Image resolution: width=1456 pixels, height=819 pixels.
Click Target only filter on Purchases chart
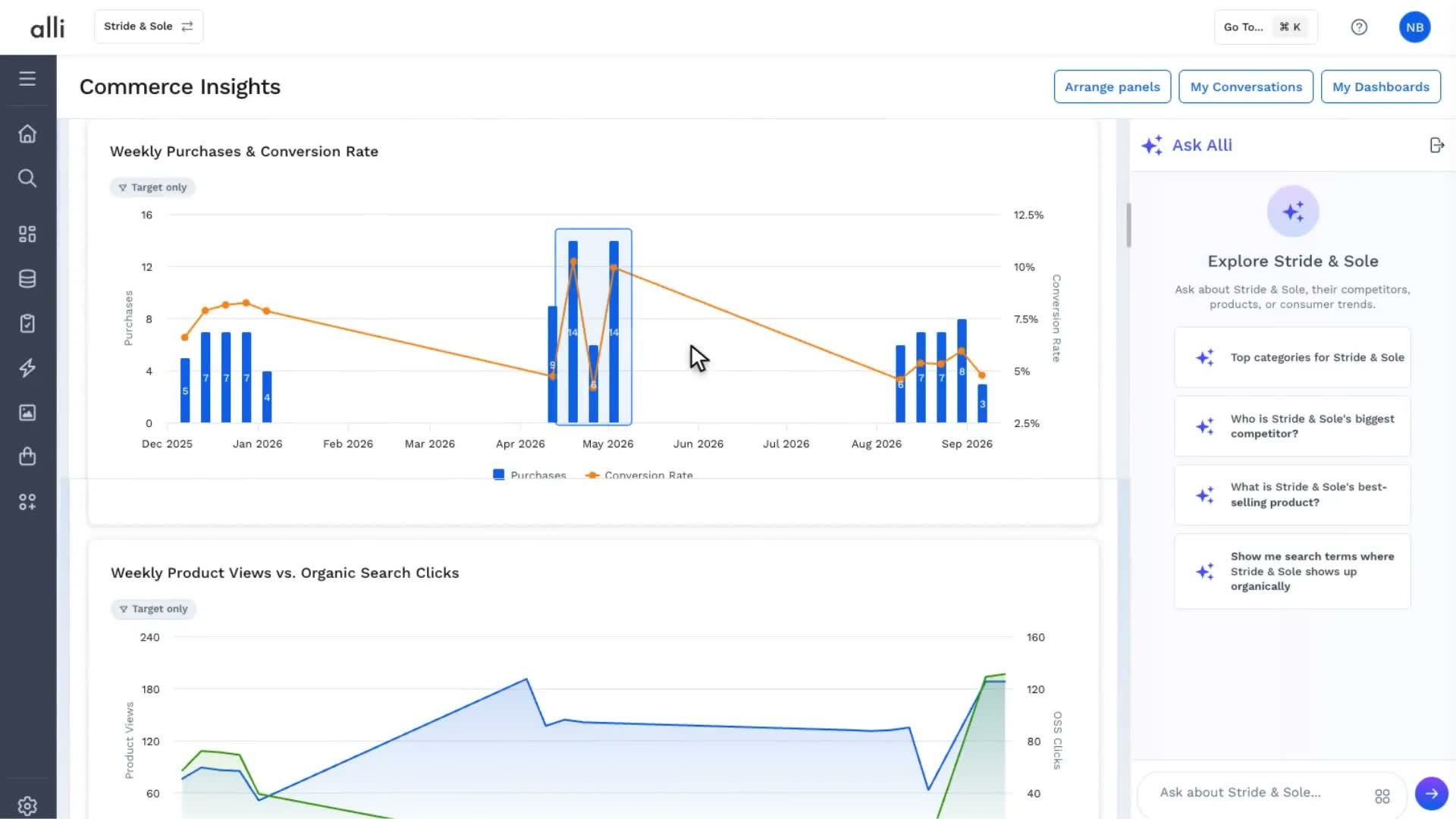(152, 187)
